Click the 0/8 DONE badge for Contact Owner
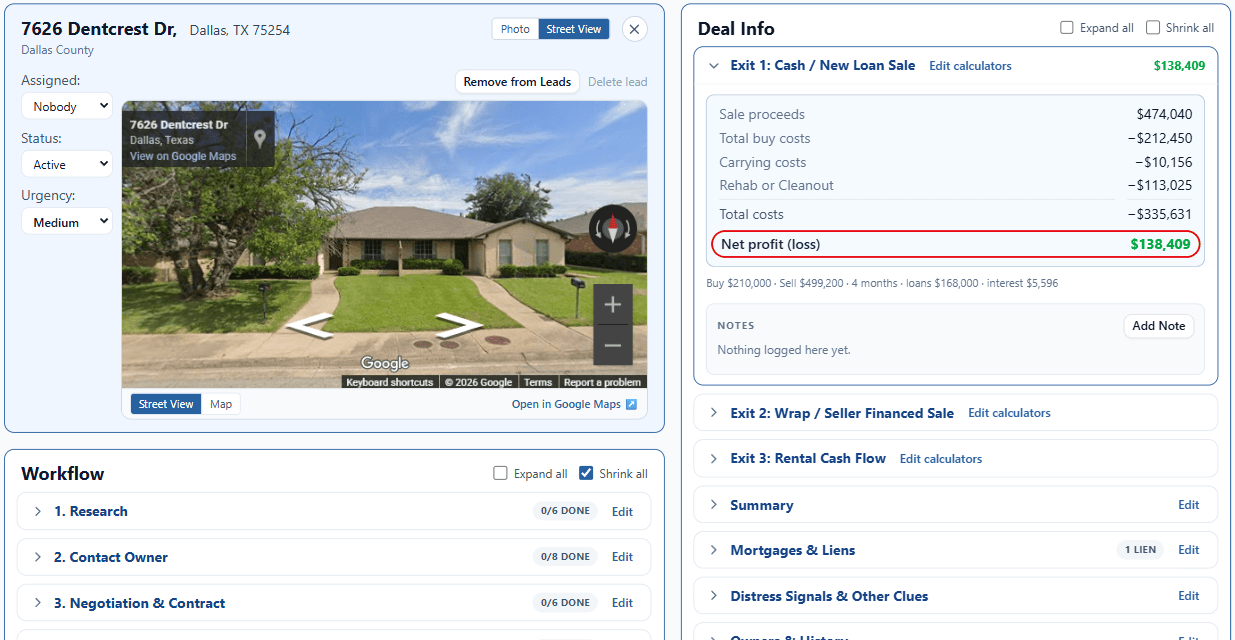Viewport: 1235px width, 640px height. tap(565, 557)
